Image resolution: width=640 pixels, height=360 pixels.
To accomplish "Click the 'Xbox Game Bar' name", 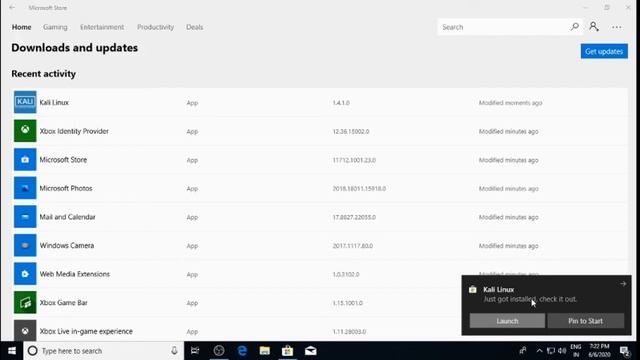I will coord(63,302).
